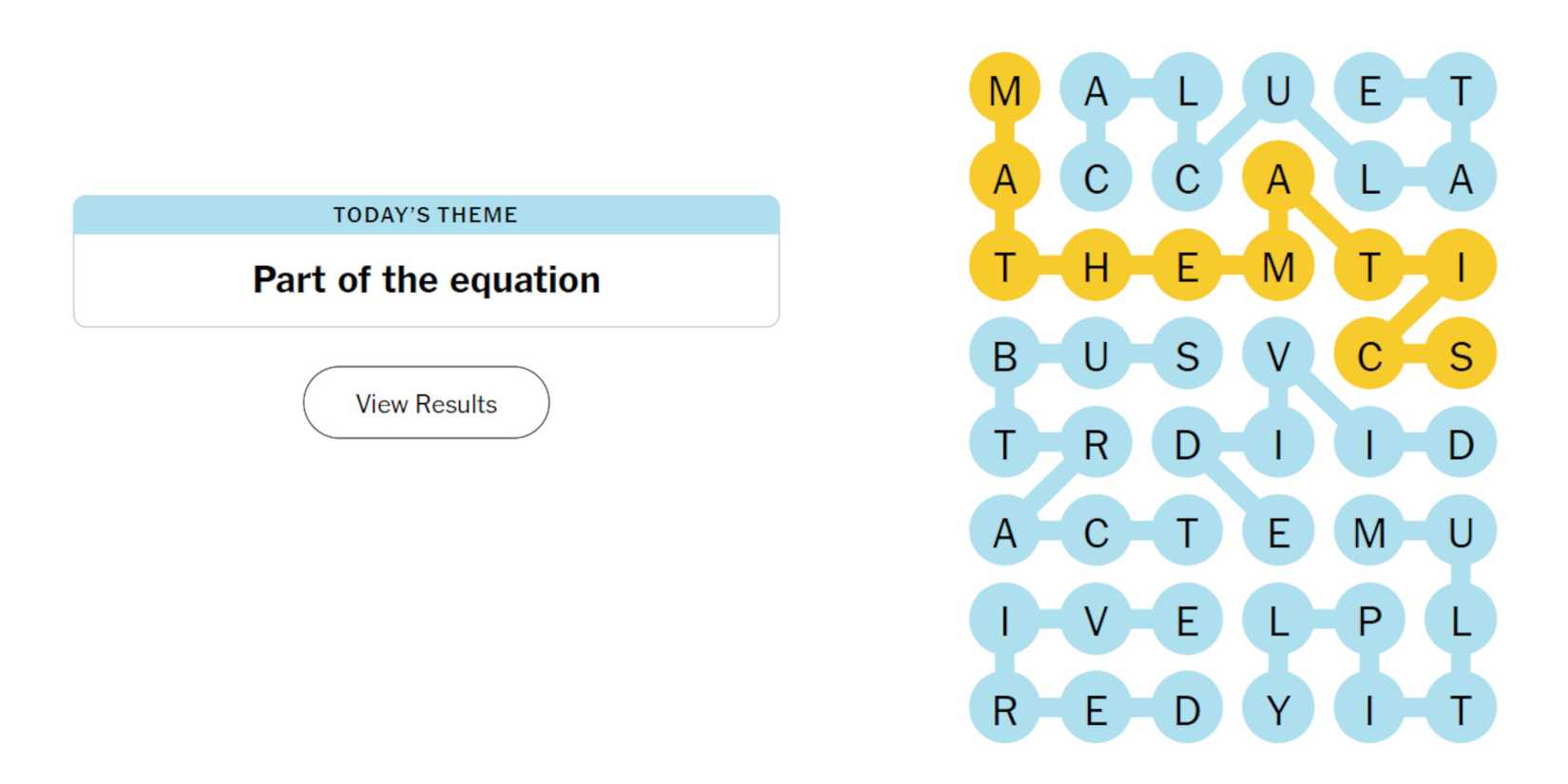Click the blue E in the sixth row
The image size is (1568, 784).
[x=1278, y=530]
